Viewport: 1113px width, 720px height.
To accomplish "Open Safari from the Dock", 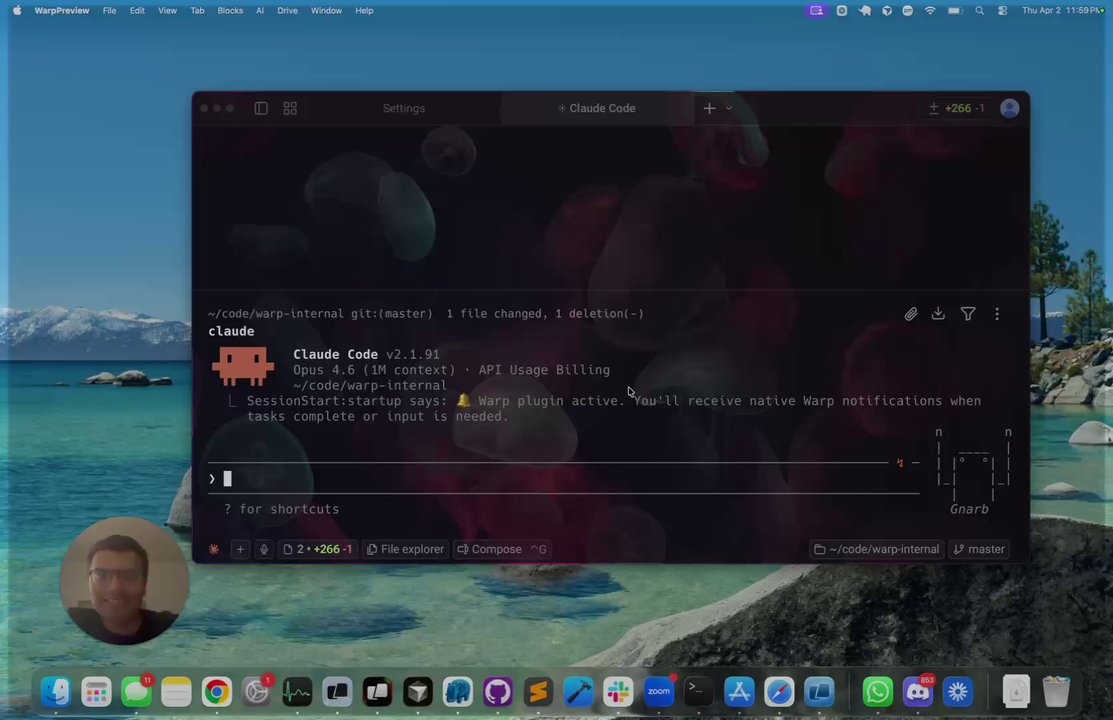I will 779,691.
